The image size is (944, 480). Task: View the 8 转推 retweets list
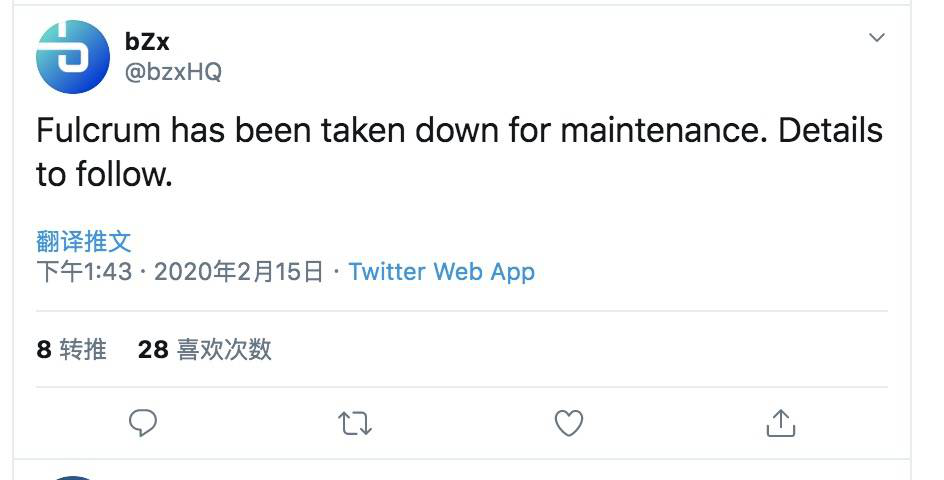[x=72, y=349]
